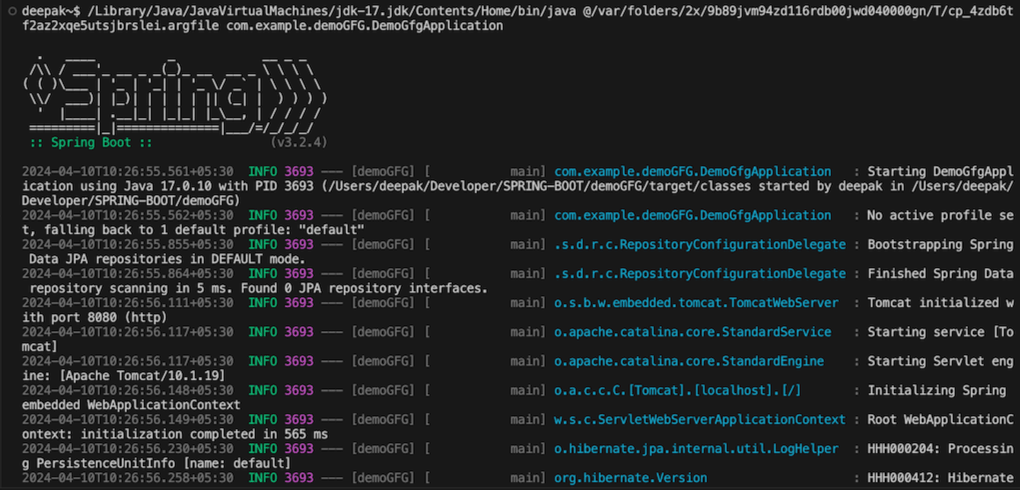Click the "o.hibernate.jpa.internal.util.LogHelper" logger name
Screen dimensions: 1020x490
[696, 448]
